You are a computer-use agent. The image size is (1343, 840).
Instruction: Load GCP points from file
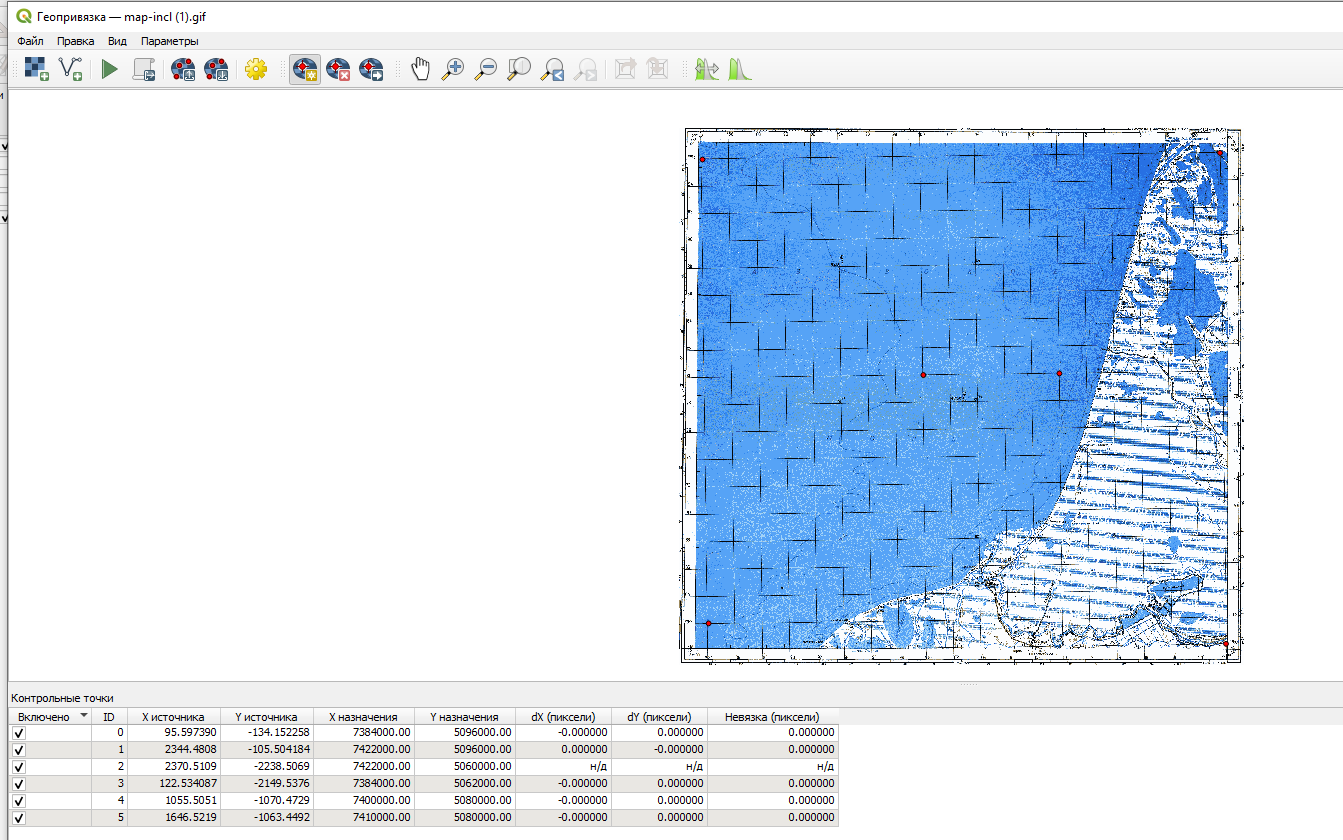183,69
